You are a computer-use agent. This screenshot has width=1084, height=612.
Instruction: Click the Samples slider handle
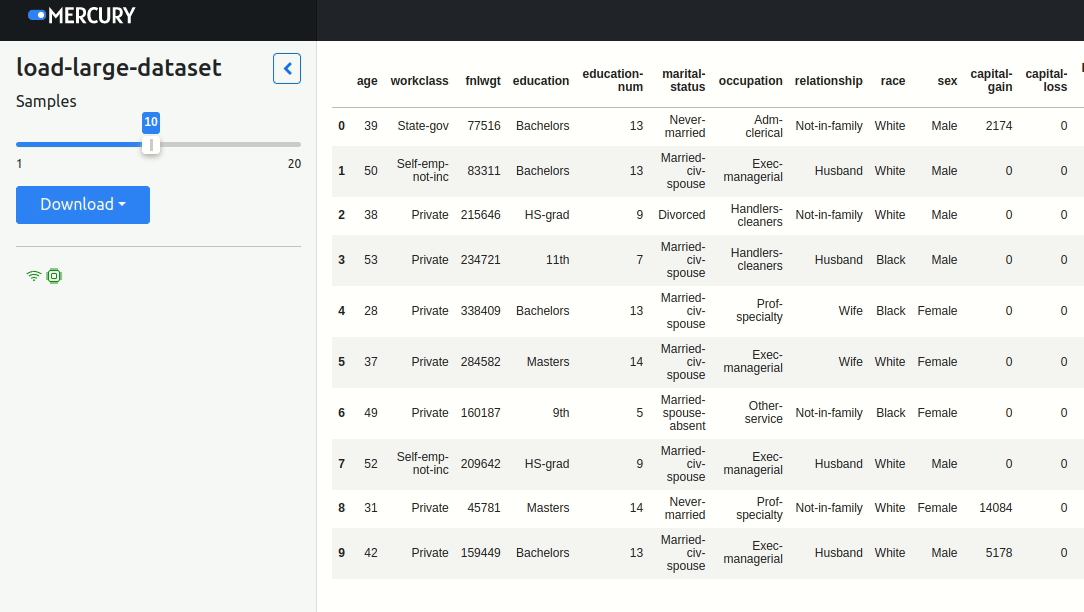[x=151, y=145]
